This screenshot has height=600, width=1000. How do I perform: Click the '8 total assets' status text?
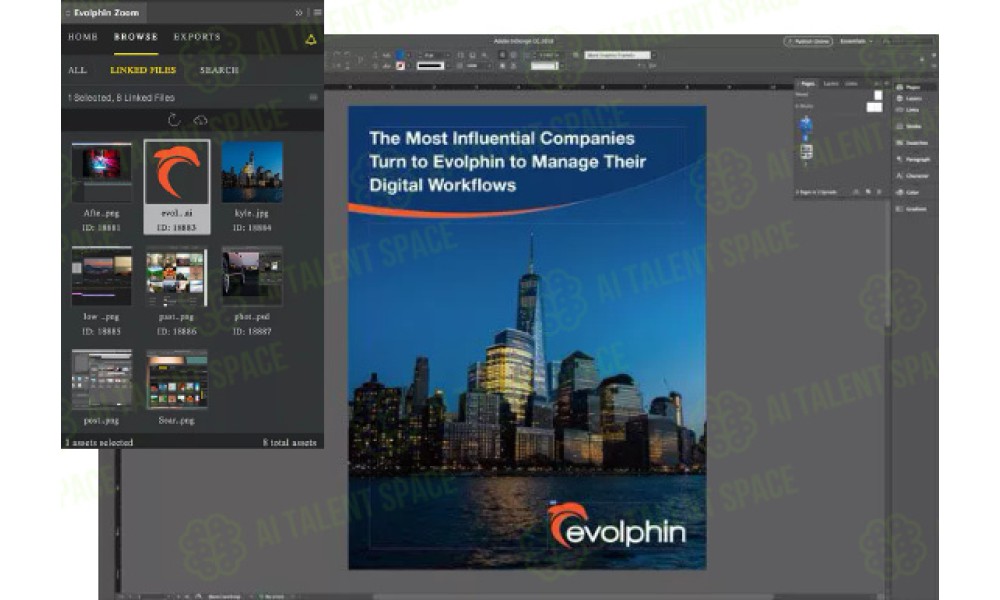[290, 442]
